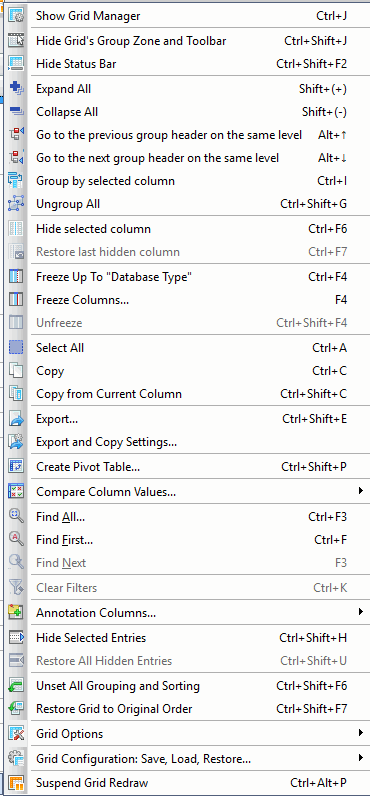
Task: Click the Suspend Grid Redraw icon
Action: [x=16, y=783]
